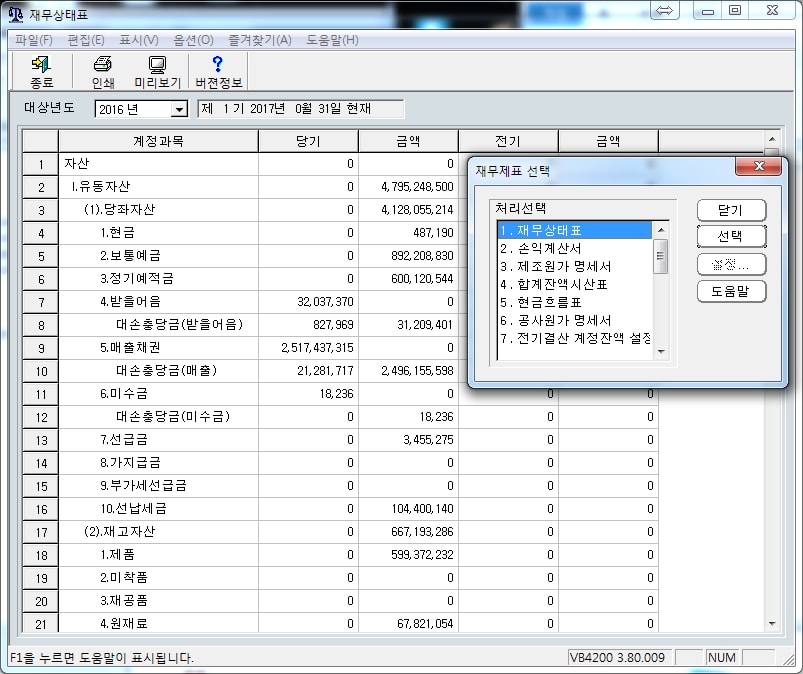Click the 도움말 button in dialog

731,291
